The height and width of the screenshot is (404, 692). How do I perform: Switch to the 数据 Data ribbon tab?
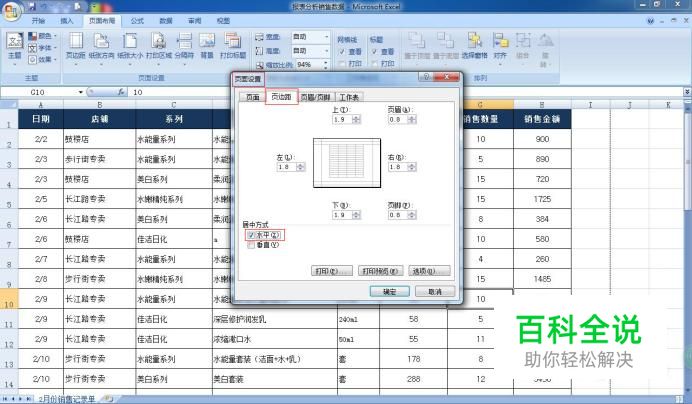point(165,21)
